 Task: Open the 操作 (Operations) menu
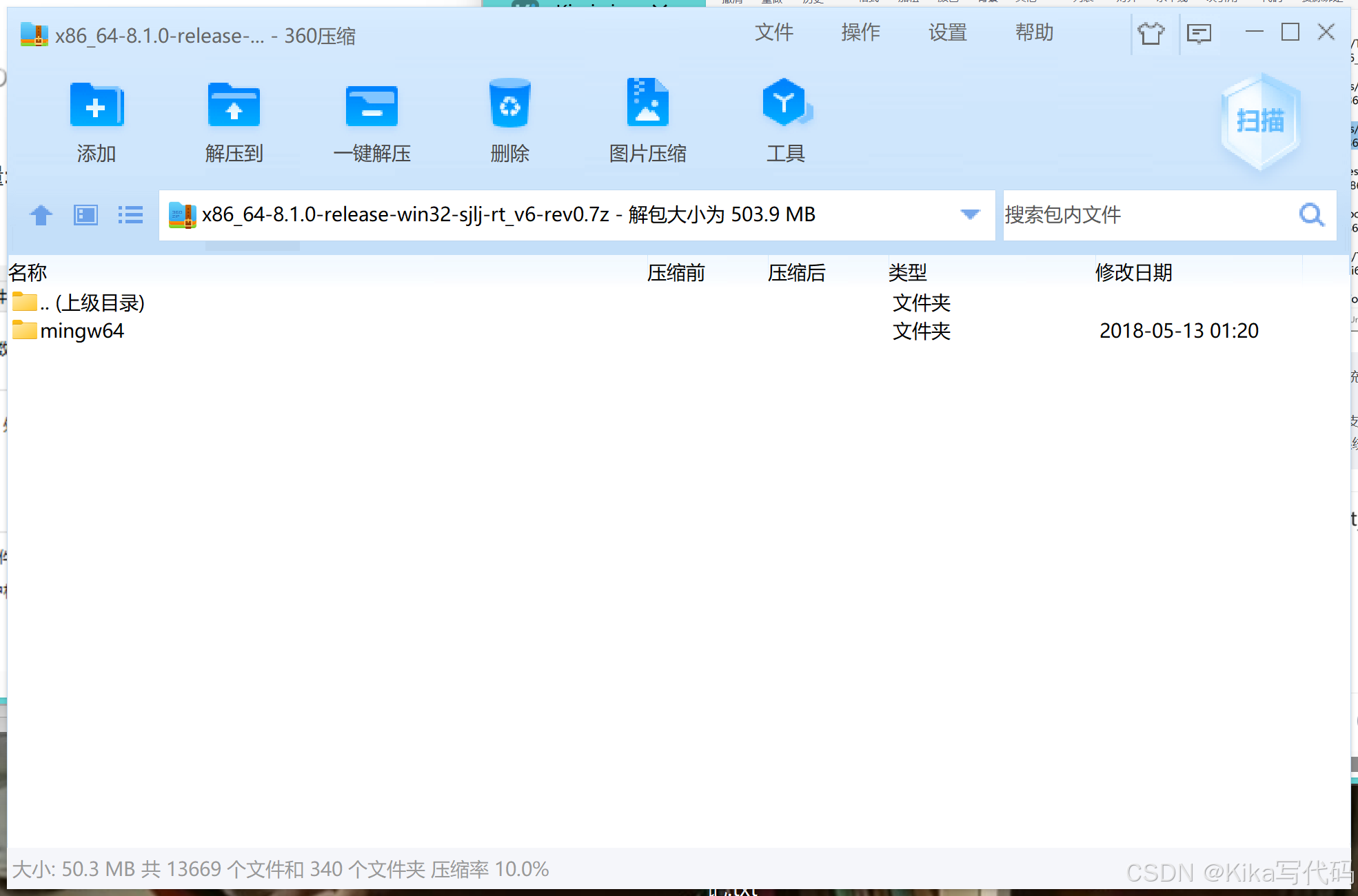860,32
